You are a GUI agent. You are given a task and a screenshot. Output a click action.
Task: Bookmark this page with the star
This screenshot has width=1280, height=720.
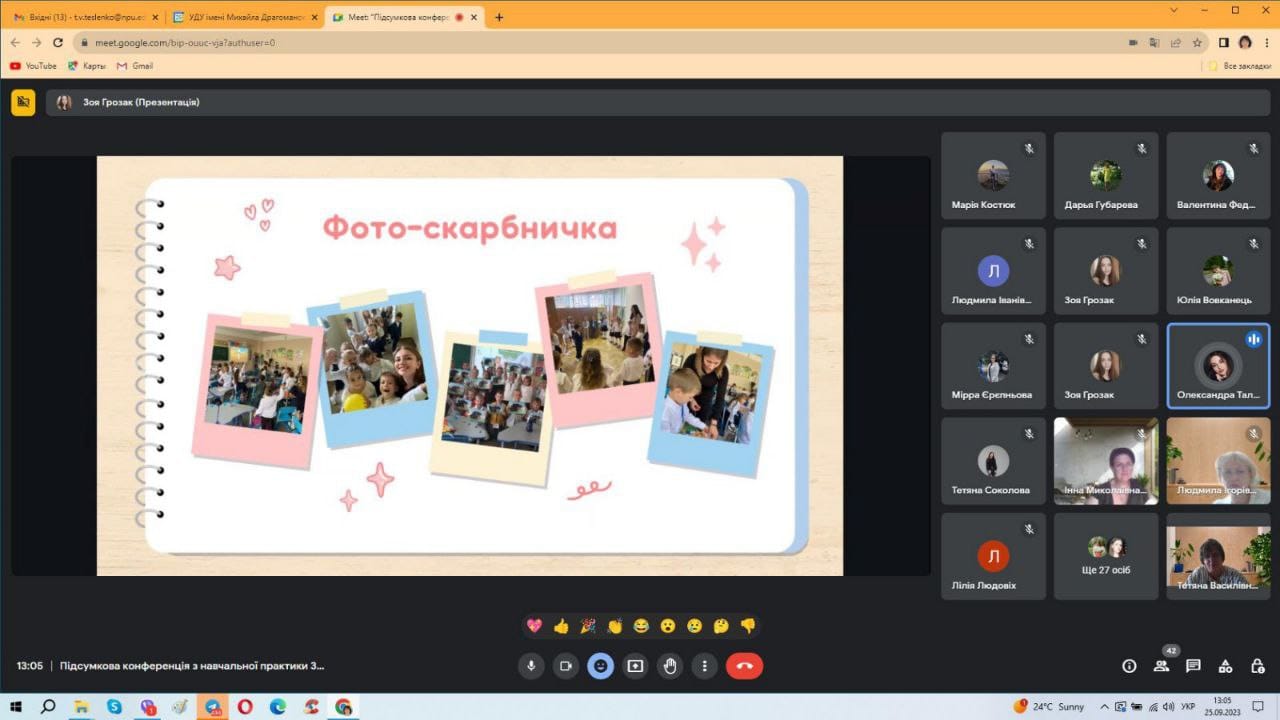click(x=1197, y=43)
